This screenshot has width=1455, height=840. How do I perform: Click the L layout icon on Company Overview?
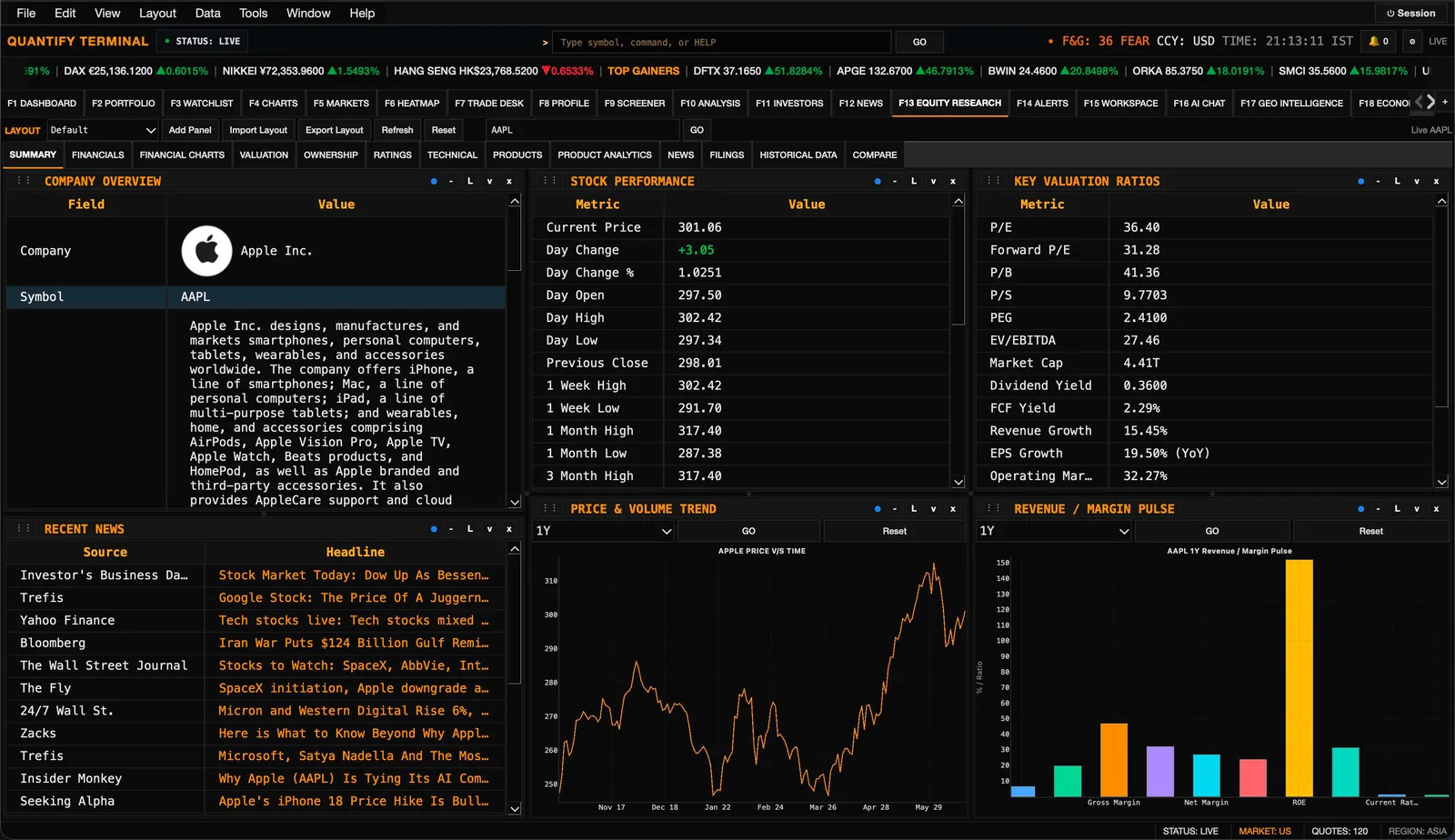pyautogui.click(x=470, y=181)
